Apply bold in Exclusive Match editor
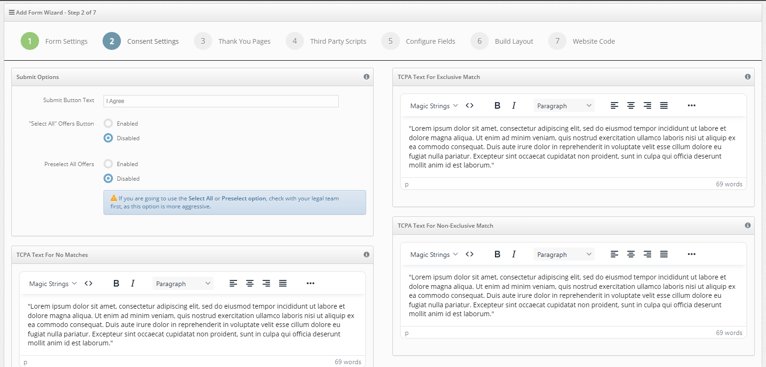This screenshot has width=766, height=367. (x=497, y=105)
